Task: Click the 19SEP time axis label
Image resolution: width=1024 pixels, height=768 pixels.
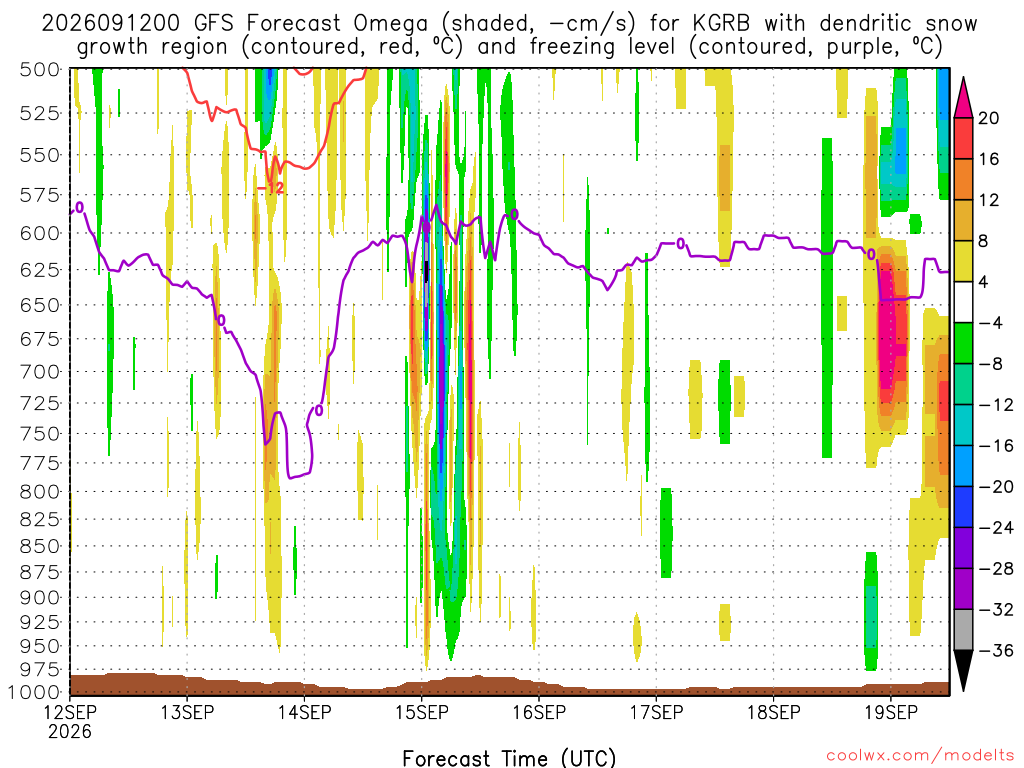Action: [x=891, y=712]
